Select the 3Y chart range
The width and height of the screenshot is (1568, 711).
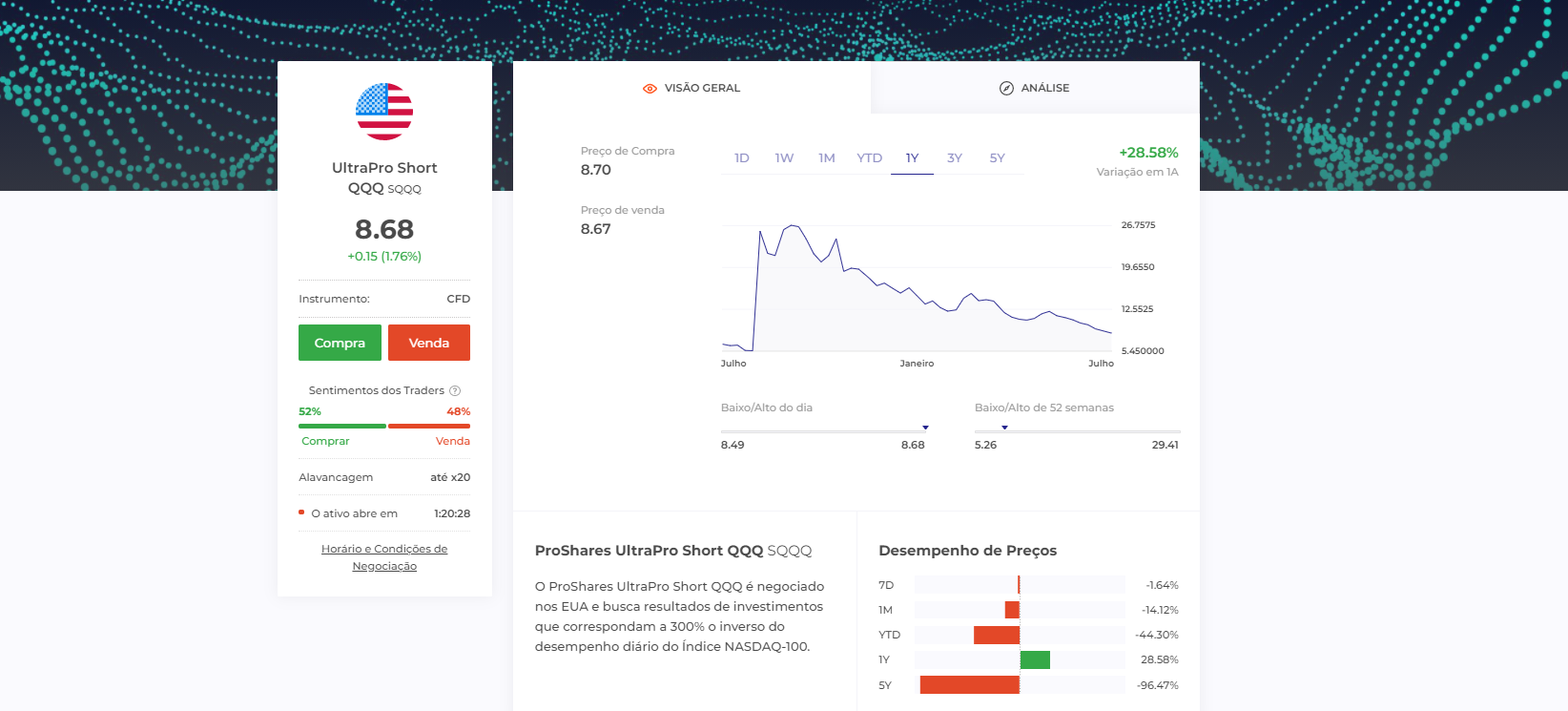(x=955, y=158)
